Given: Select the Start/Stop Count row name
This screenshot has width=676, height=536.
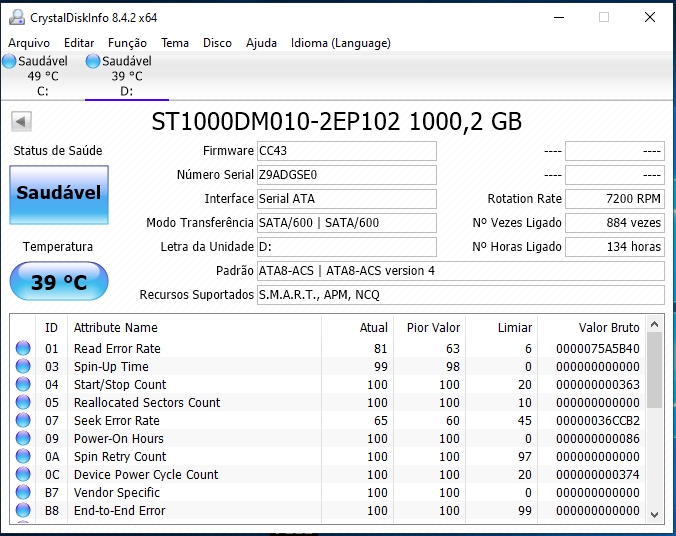Looking at the screenshot, I should [x=120, y=385].
